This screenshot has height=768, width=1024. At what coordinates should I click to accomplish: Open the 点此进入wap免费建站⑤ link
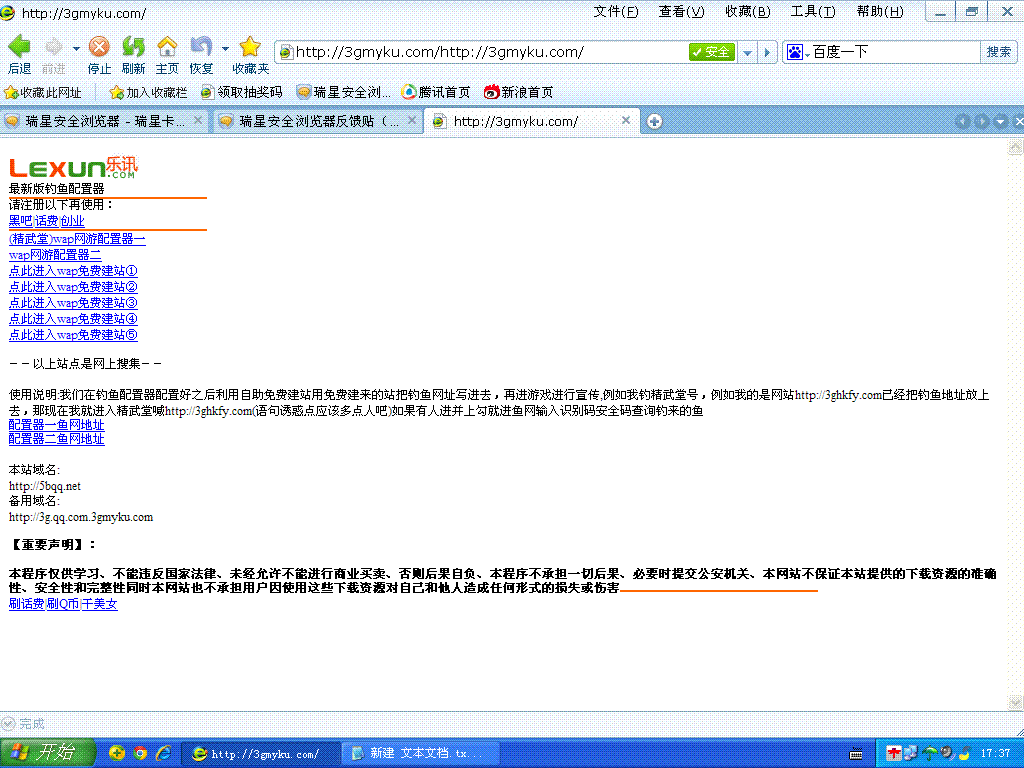tap(73, 335)
